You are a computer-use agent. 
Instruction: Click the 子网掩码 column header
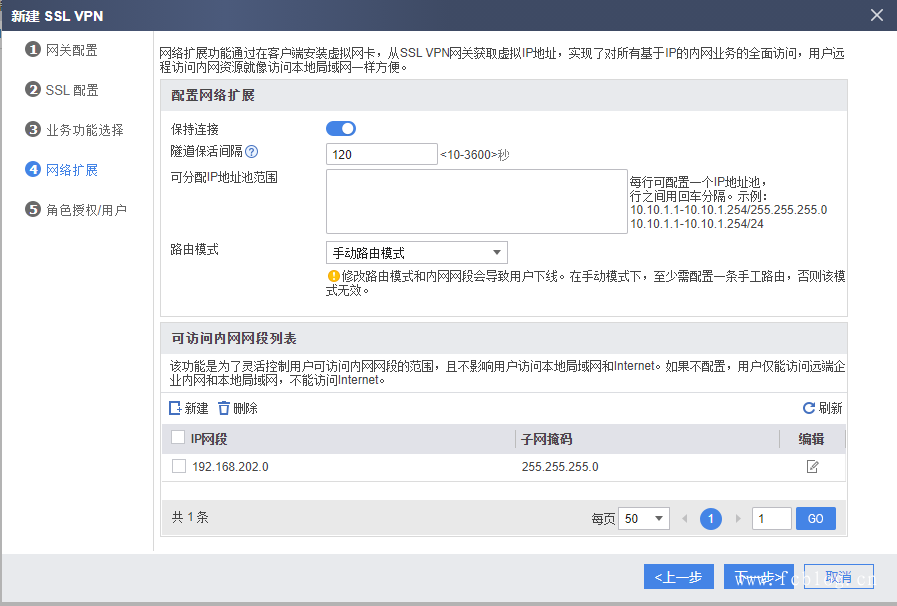[547, 439]
